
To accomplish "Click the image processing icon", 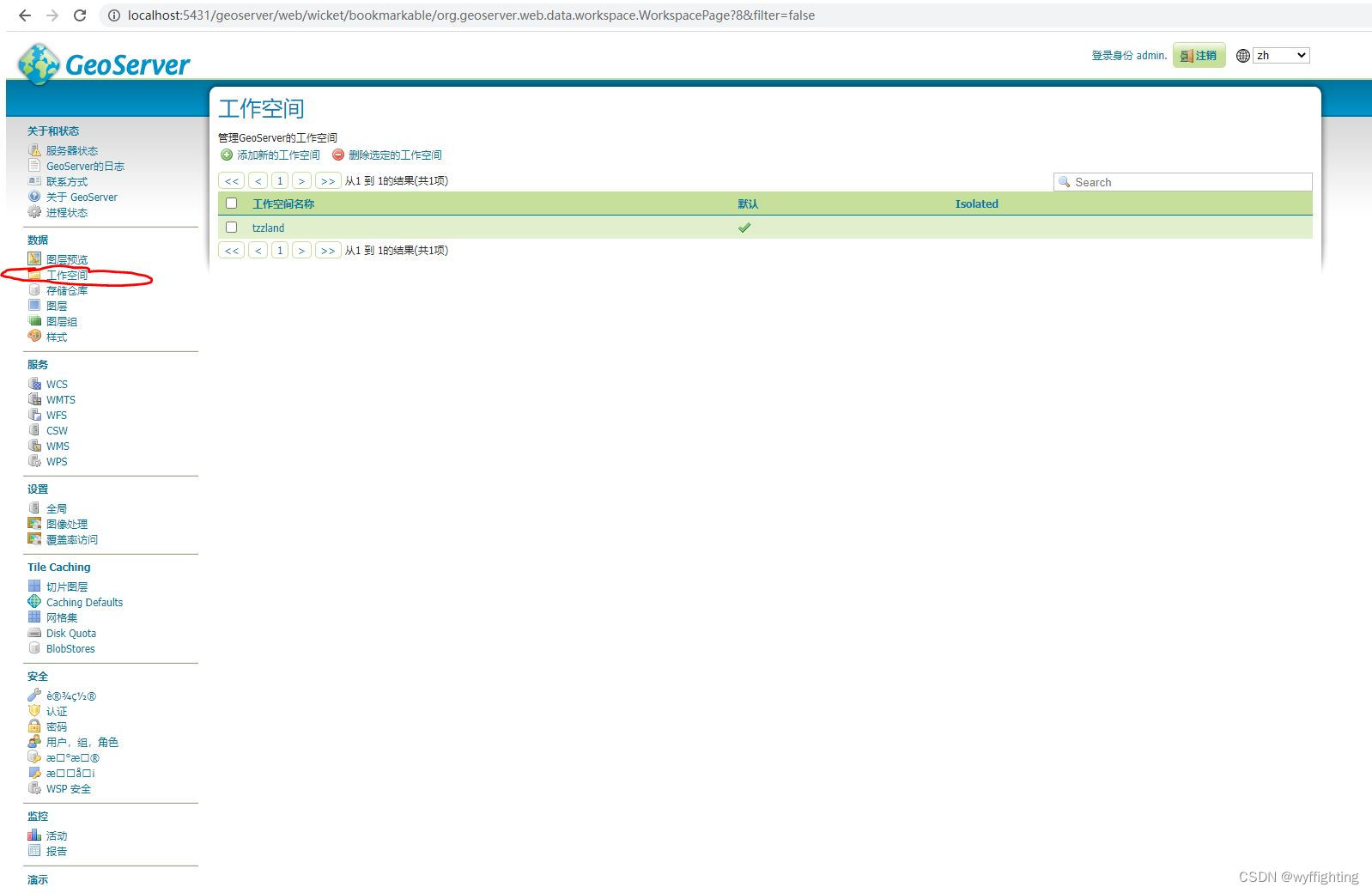I will 34,524.
